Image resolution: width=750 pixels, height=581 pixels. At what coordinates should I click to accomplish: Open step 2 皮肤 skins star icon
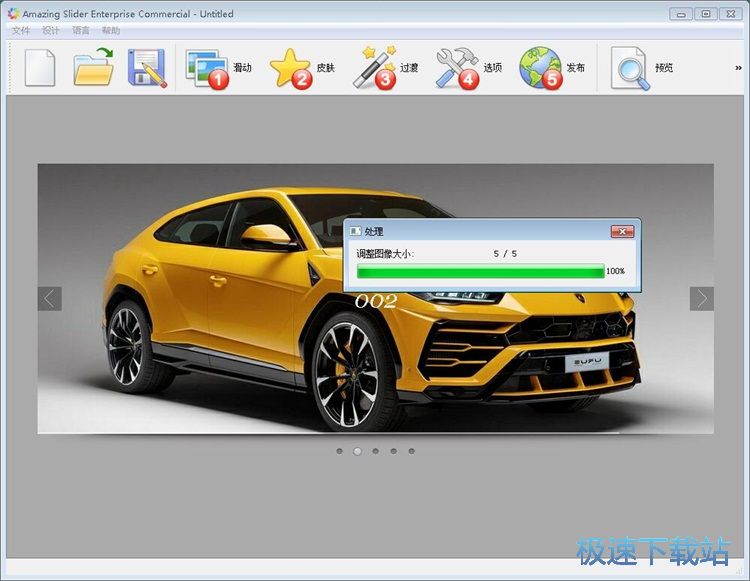[291, 69]
